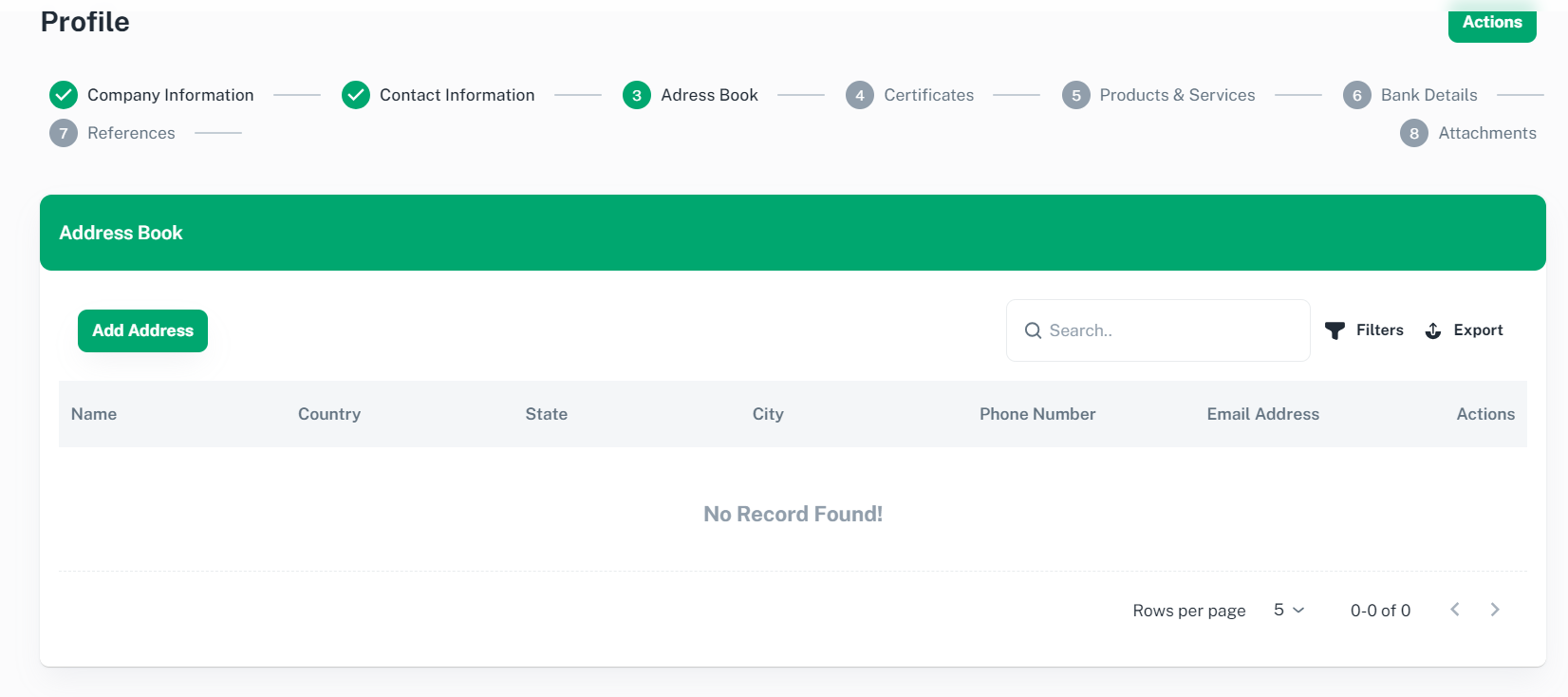Viewport: 1568px width, 697px height.
Task: Click the Email Address column header
Action: [x=1262, y=414]
